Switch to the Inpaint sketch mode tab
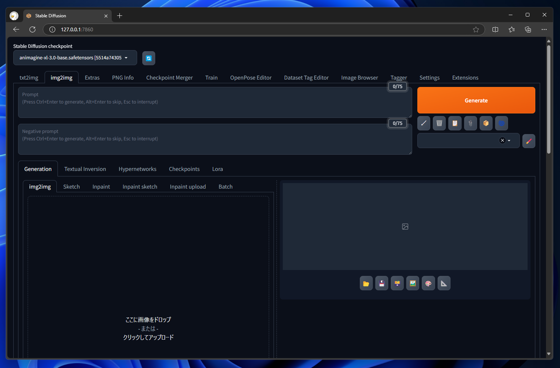Image resolution: width=560 pixels, height=368 pixels. pos(140,187)
